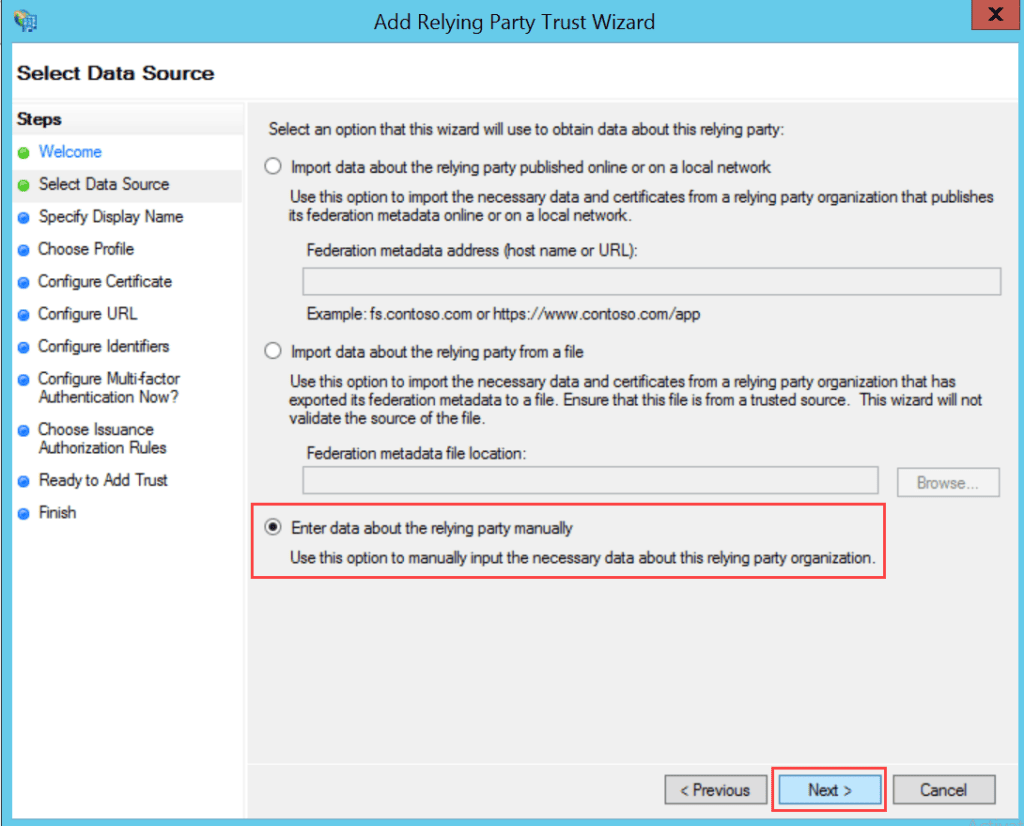
Task: Click the green bullet beside Welcome step
Action: 22,152
